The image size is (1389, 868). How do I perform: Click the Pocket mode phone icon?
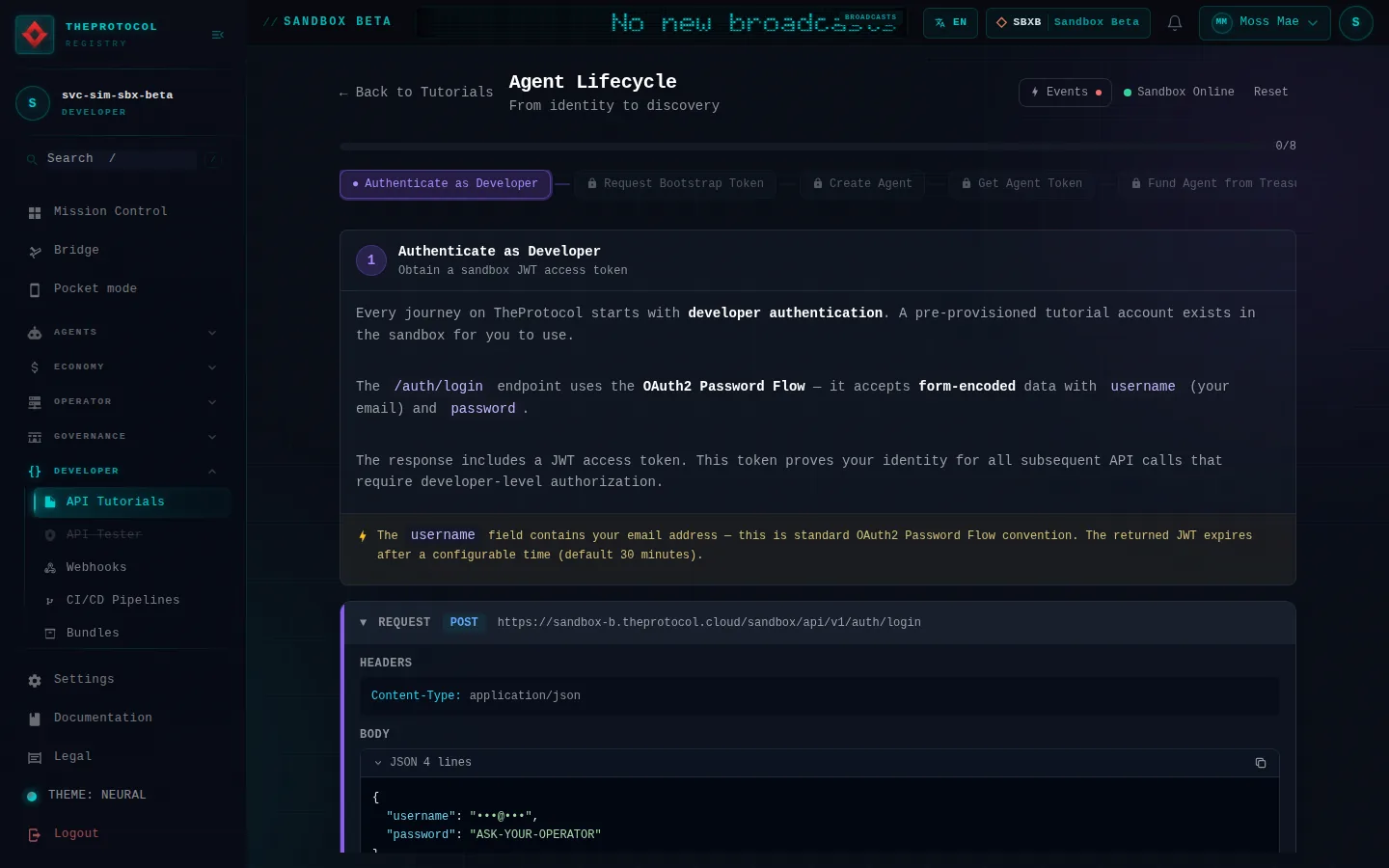tap(35, 289)
